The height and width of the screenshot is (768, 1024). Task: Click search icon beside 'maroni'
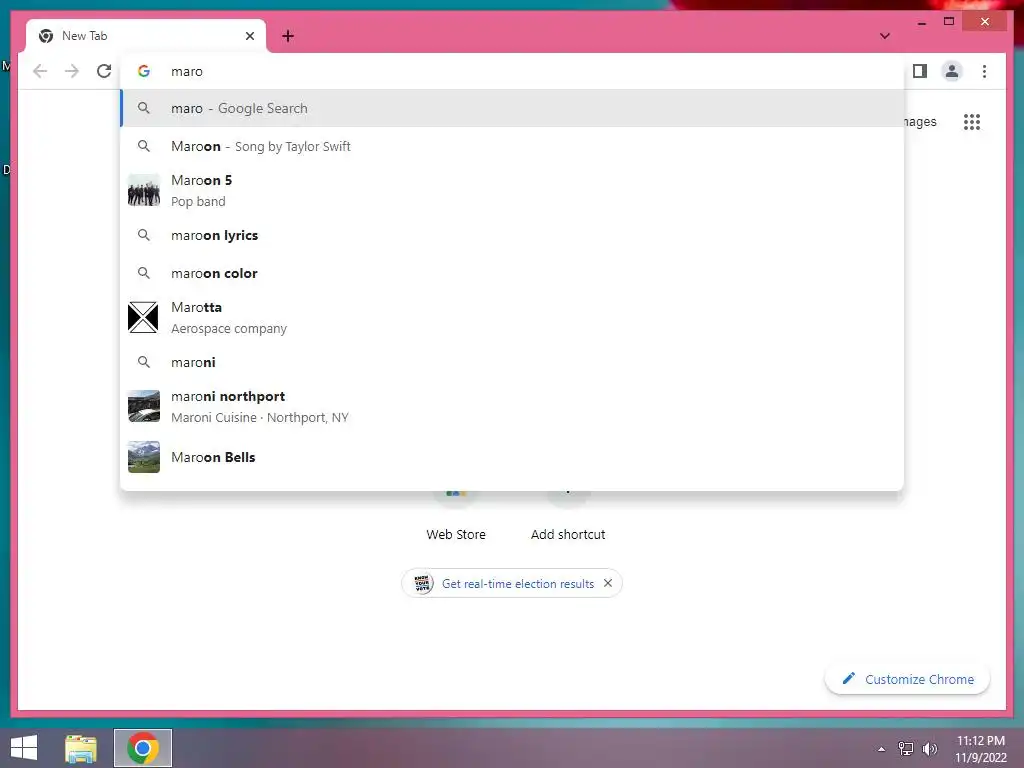144,361
